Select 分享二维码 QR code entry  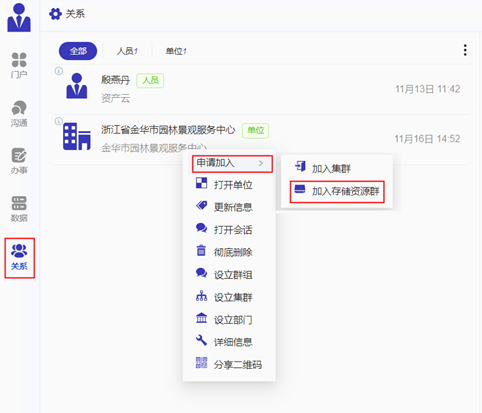tap(229, 364)
